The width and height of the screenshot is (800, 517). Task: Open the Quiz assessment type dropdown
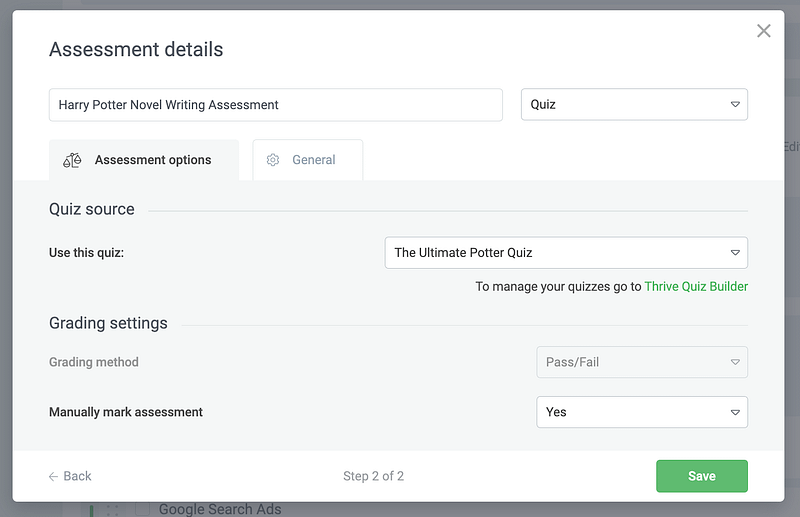(x=634, y=105)
